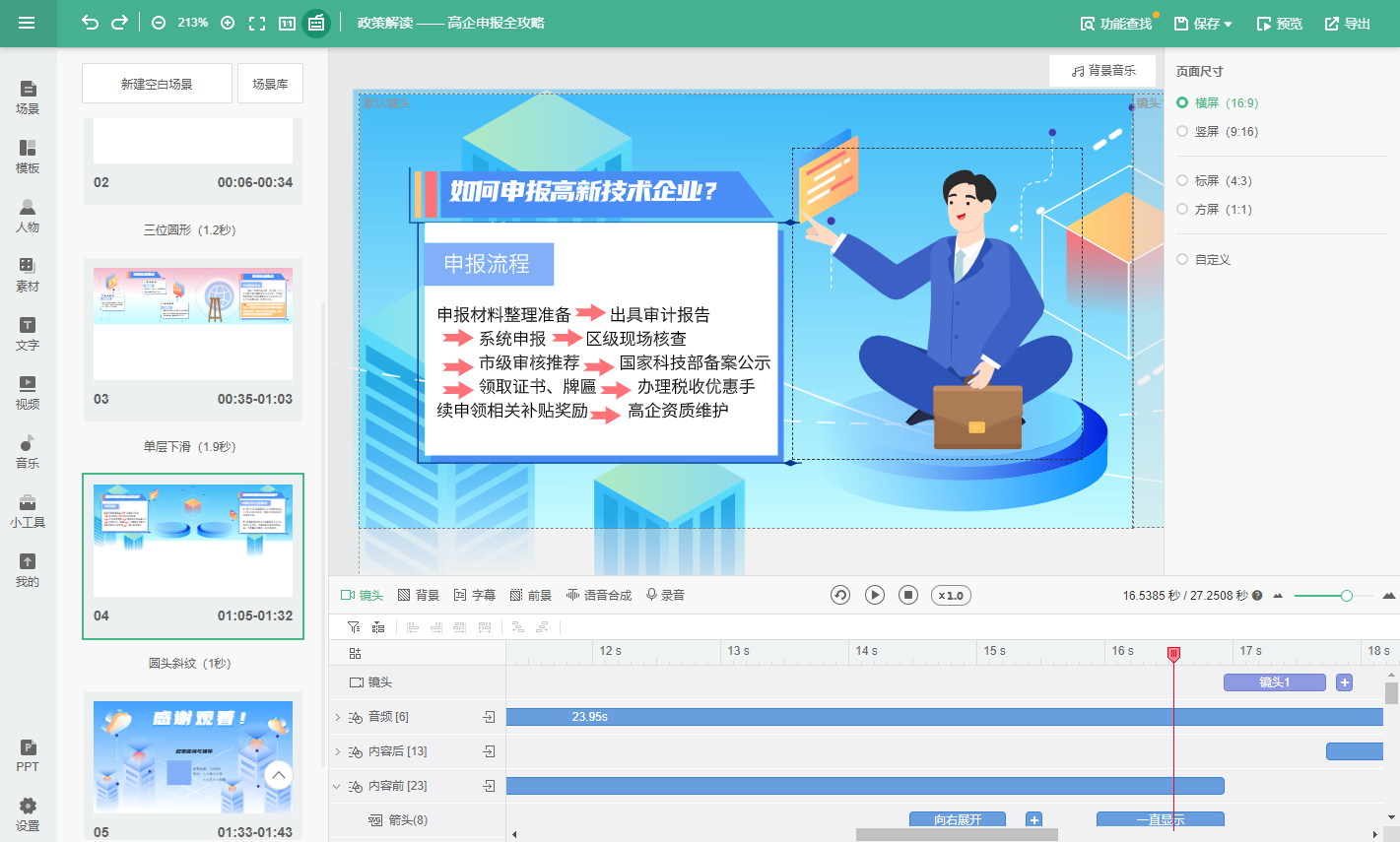1400x842 pixels.
Task: Open 文字 text tool in the sidebar
Action: tap(28, 333)
